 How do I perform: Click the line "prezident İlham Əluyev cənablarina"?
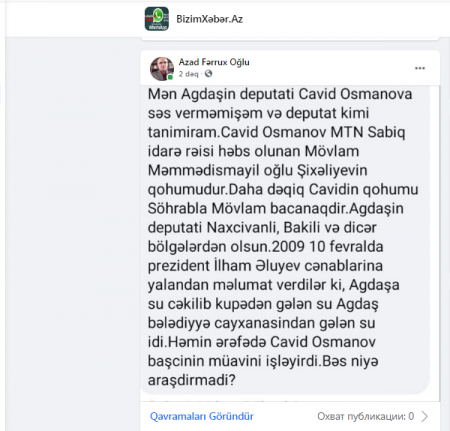point(265,266)
